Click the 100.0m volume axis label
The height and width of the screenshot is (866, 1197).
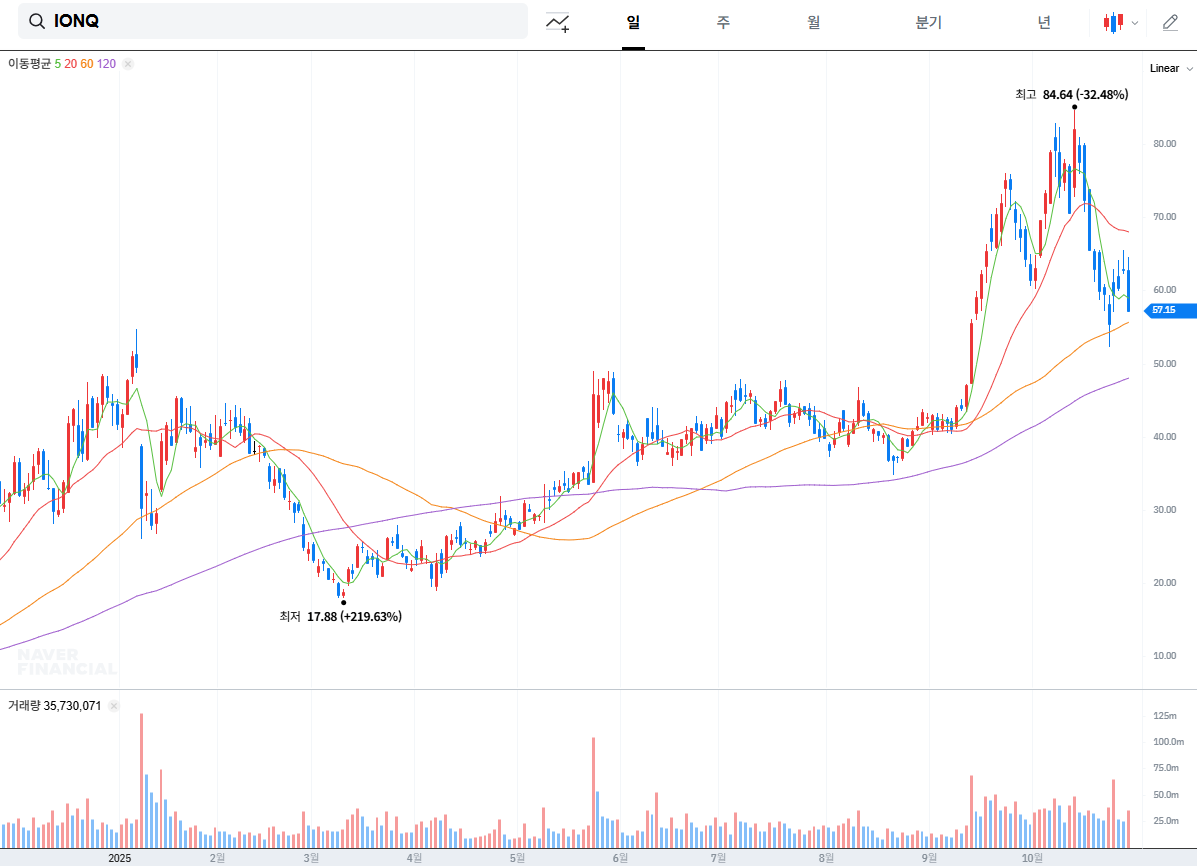(1168, 742)
